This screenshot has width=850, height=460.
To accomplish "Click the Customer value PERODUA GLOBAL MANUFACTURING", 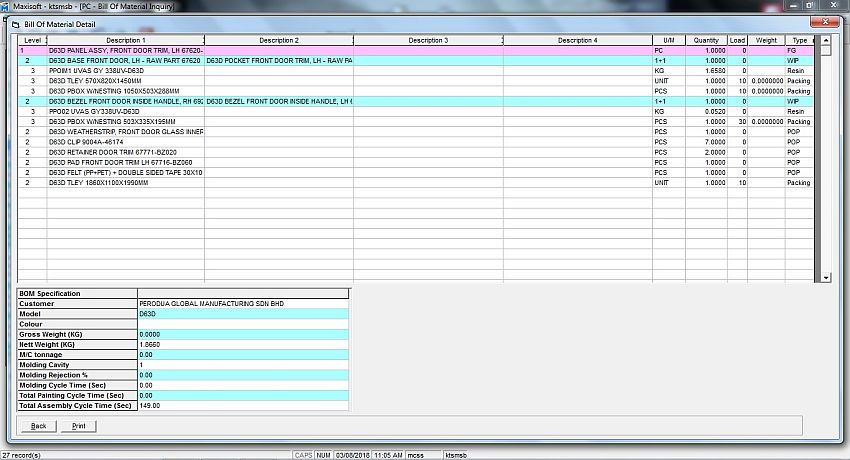I will click(243, 303).
